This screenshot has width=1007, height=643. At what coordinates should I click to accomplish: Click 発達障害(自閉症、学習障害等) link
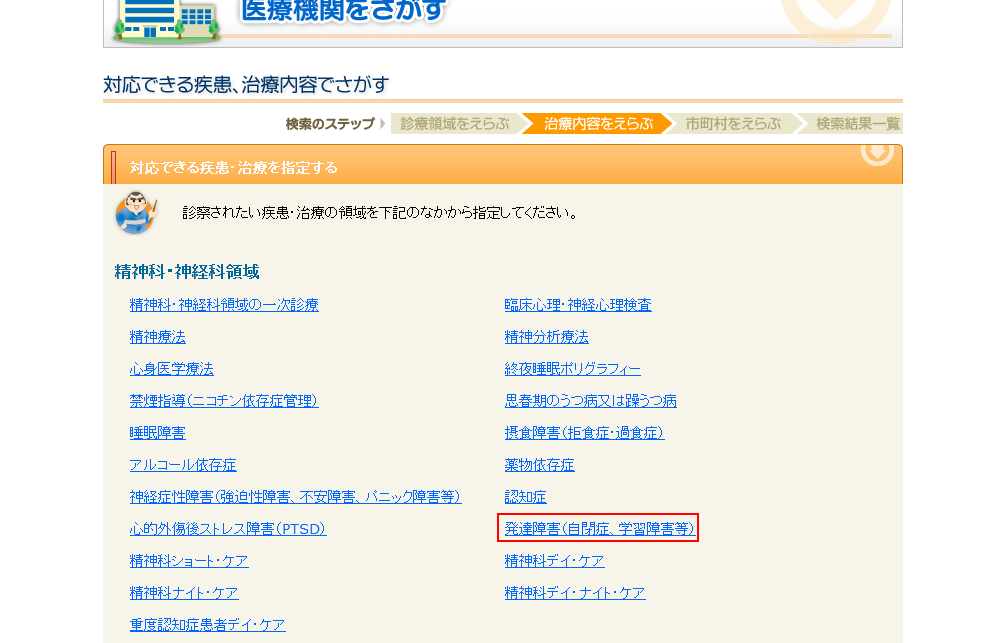pyautogui.click(x=599, y=529)
